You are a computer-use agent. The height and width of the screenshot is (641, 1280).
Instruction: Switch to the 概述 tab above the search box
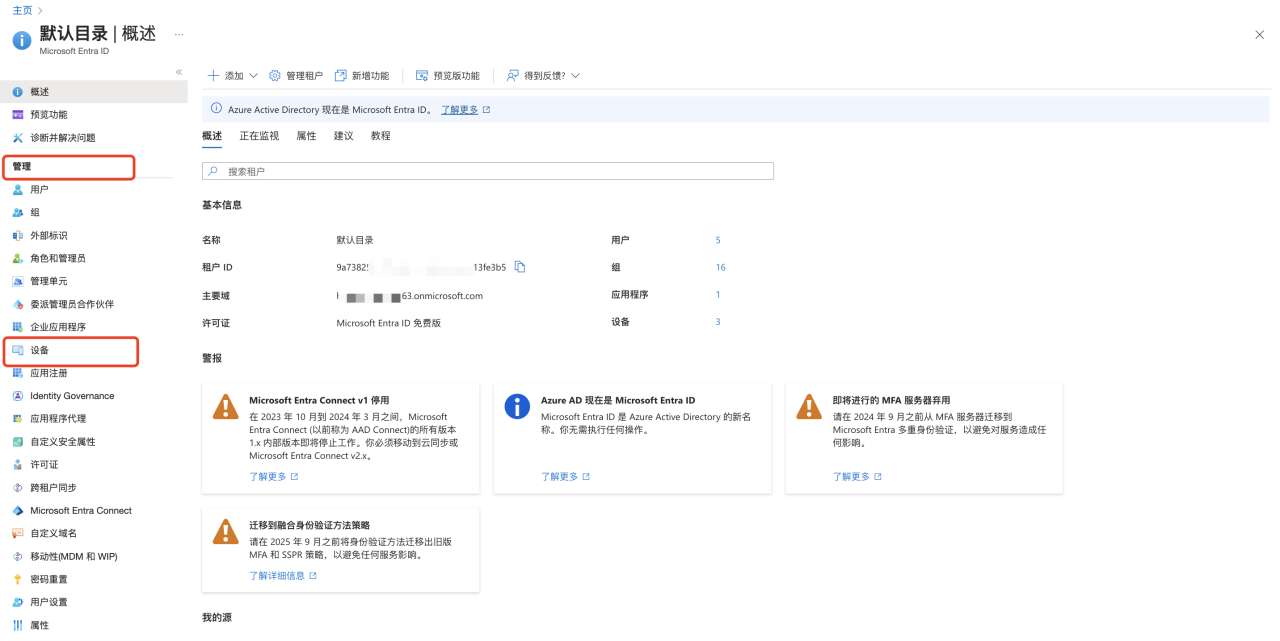(x=212, y=136)
